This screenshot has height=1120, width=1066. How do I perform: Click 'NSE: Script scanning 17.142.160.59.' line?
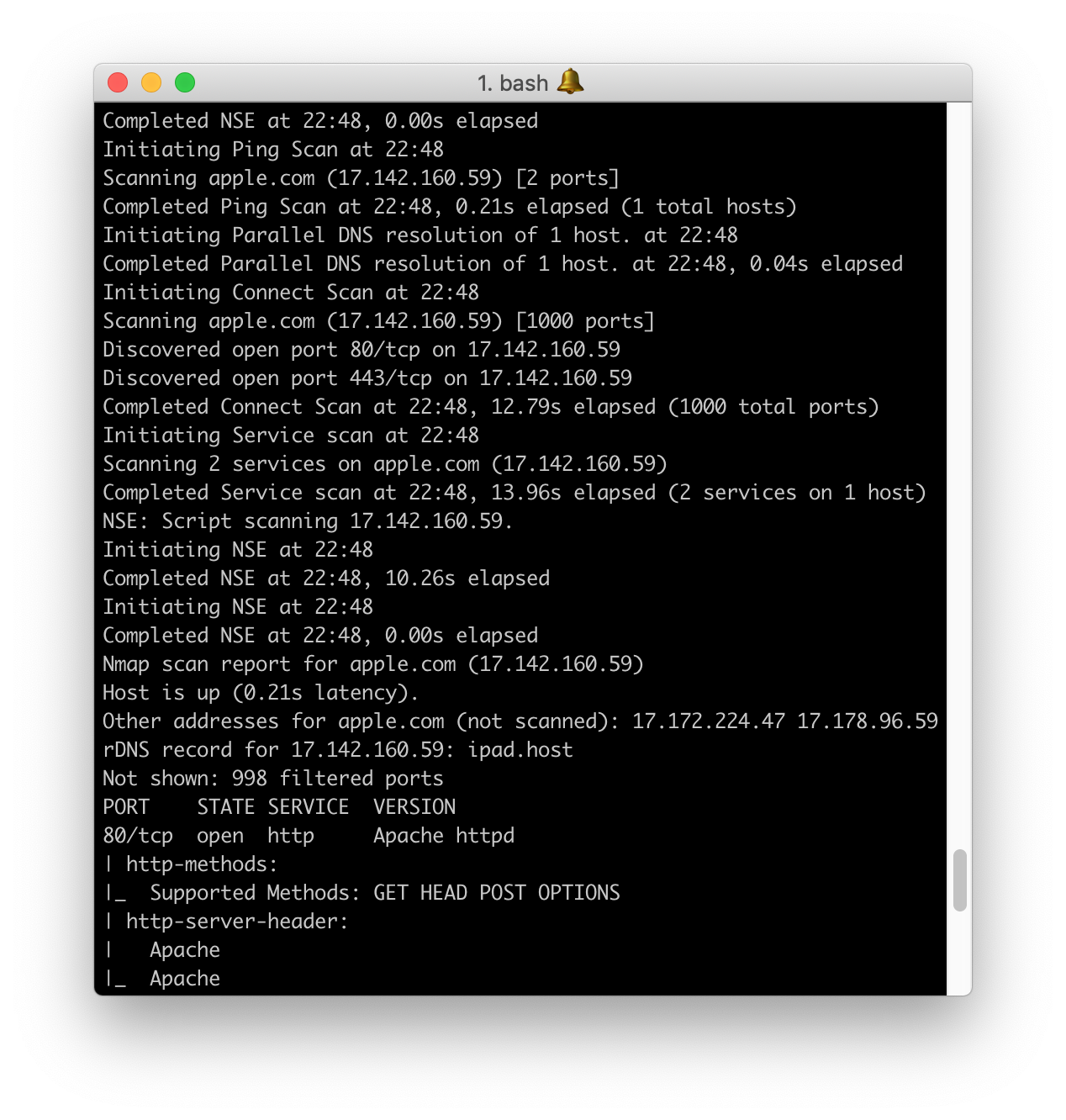tap(308, 521)
